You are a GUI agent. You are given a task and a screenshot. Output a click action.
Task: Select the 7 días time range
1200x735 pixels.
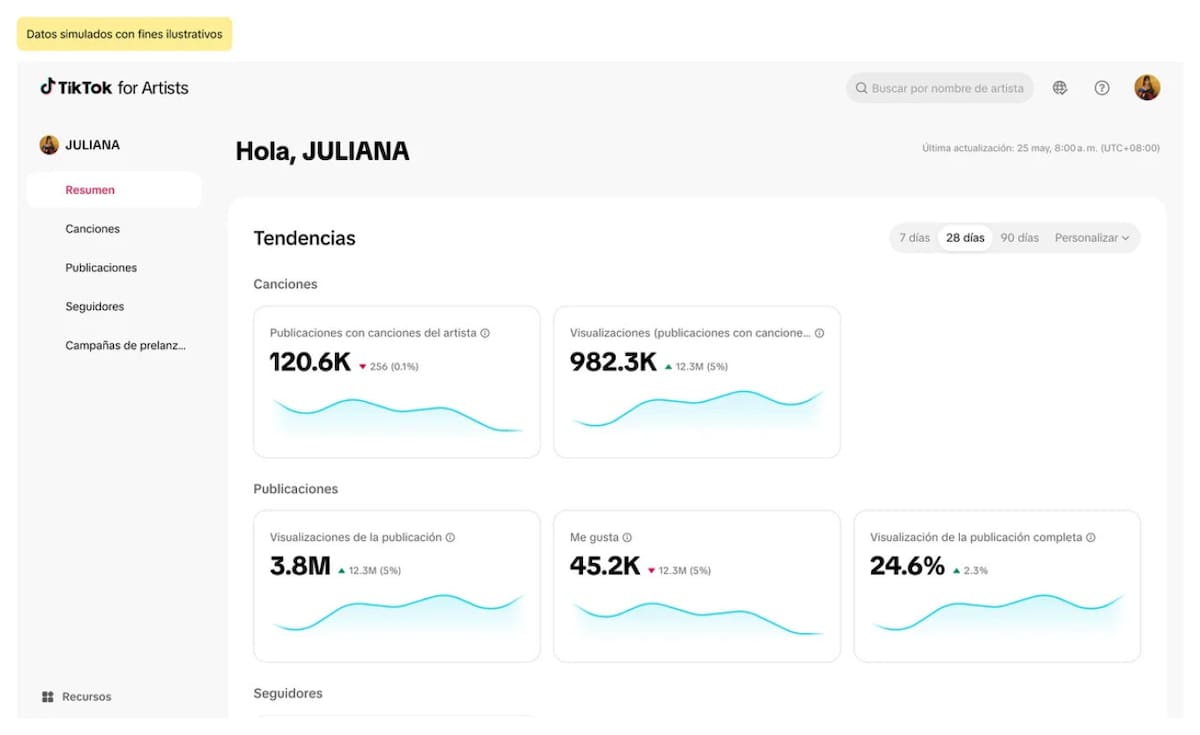click(x=914, y=238)
